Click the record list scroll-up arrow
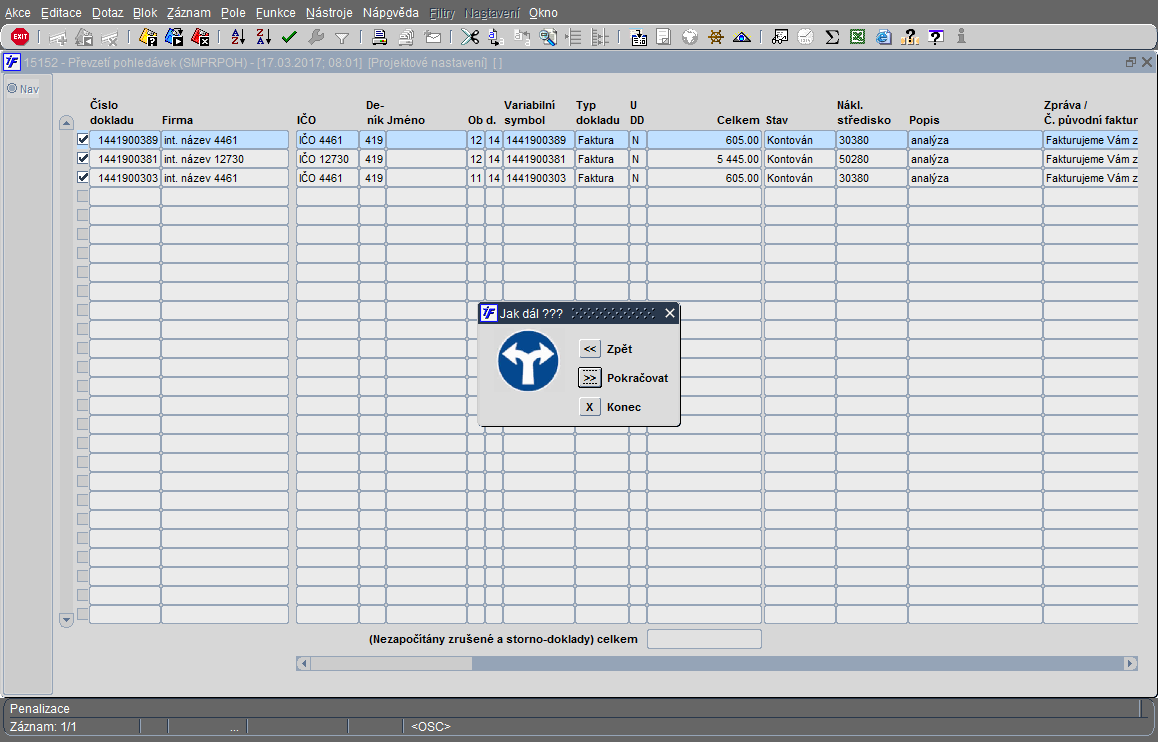 tap(66, 123)
